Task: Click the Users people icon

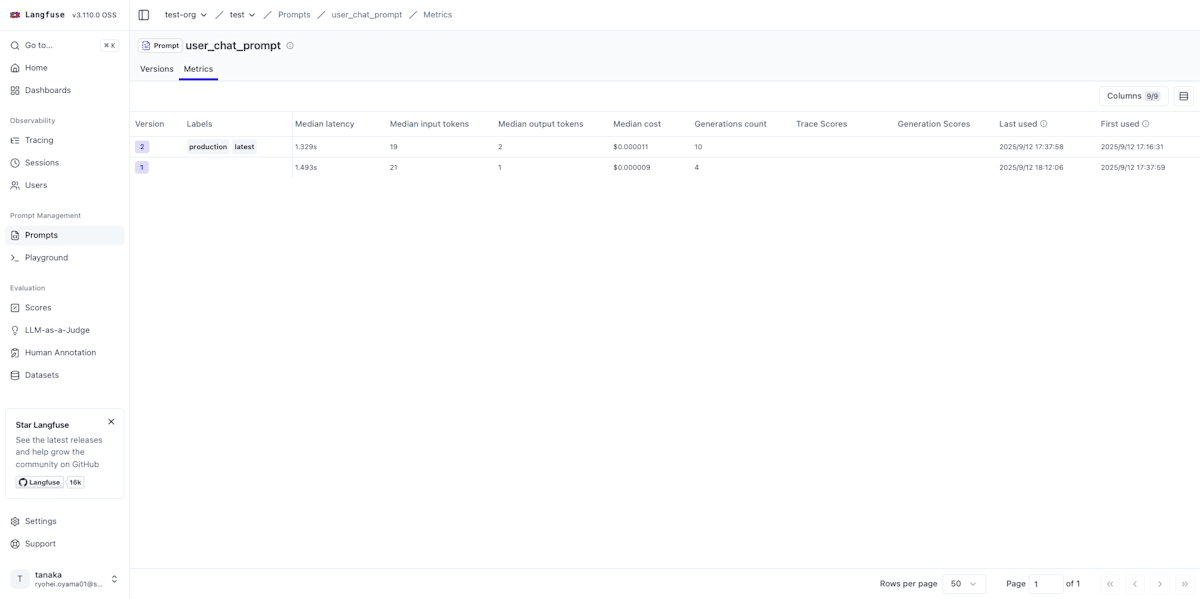Action: point(15,185)
